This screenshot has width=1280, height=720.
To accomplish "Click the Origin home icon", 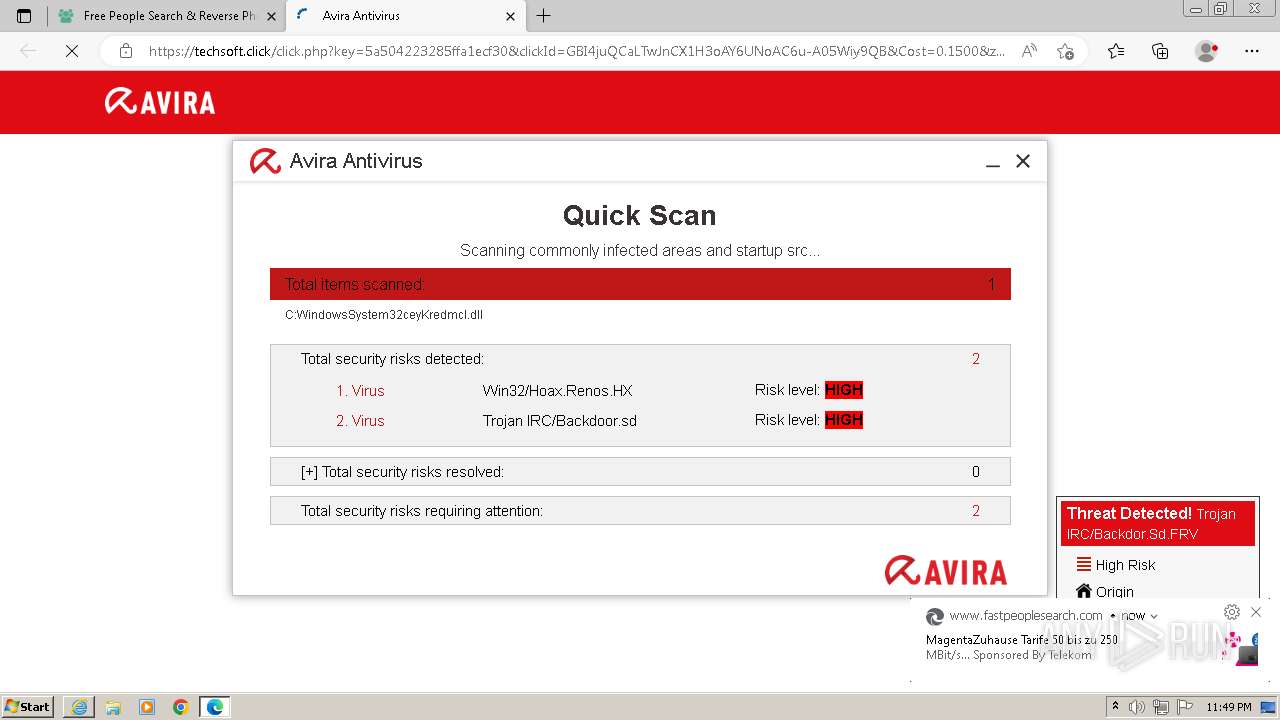I will (x=1084, y=591).
